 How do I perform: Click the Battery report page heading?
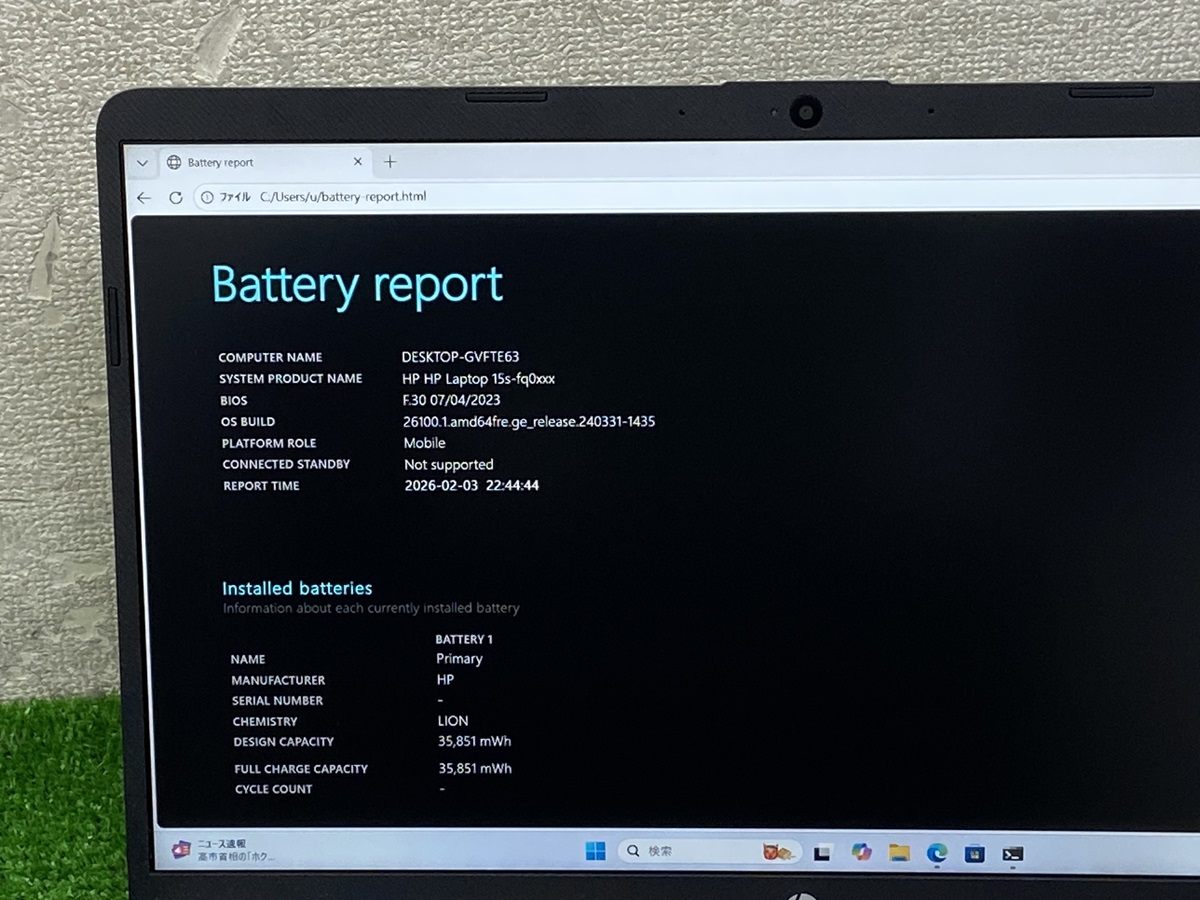point(357,284)
